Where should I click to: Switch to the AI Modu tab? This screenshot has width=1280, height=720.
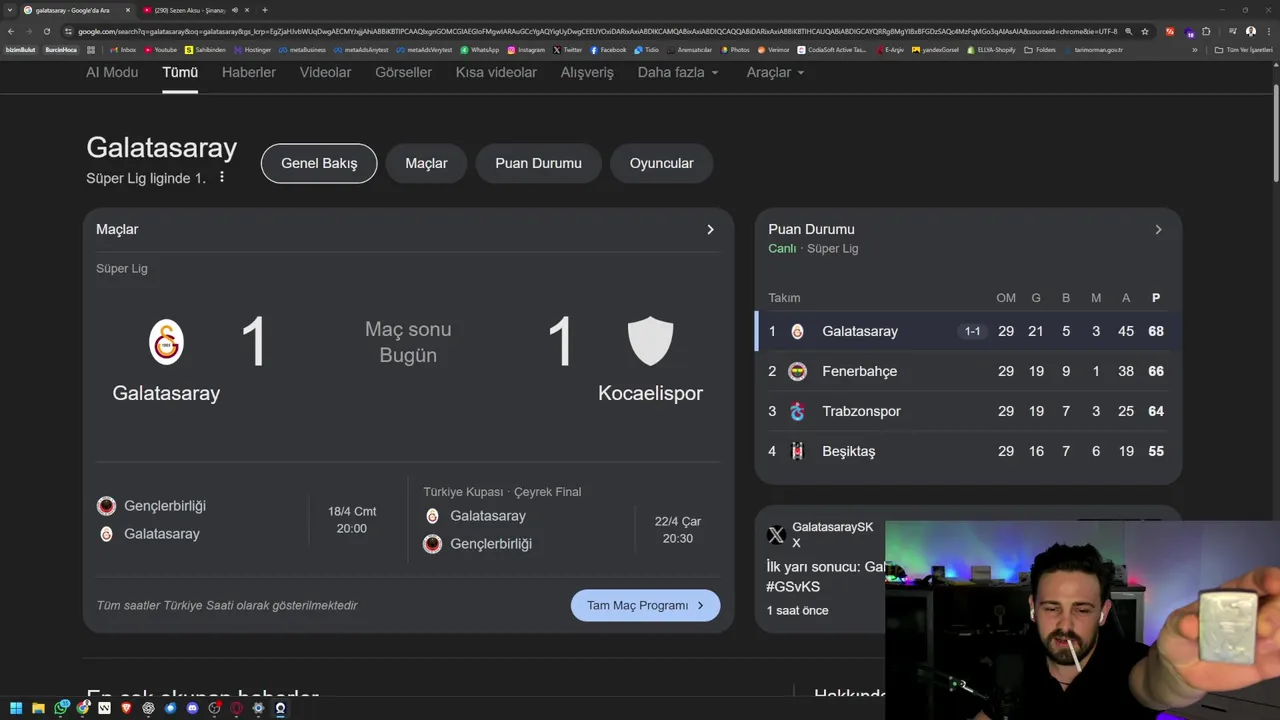[x=112, y=72]
